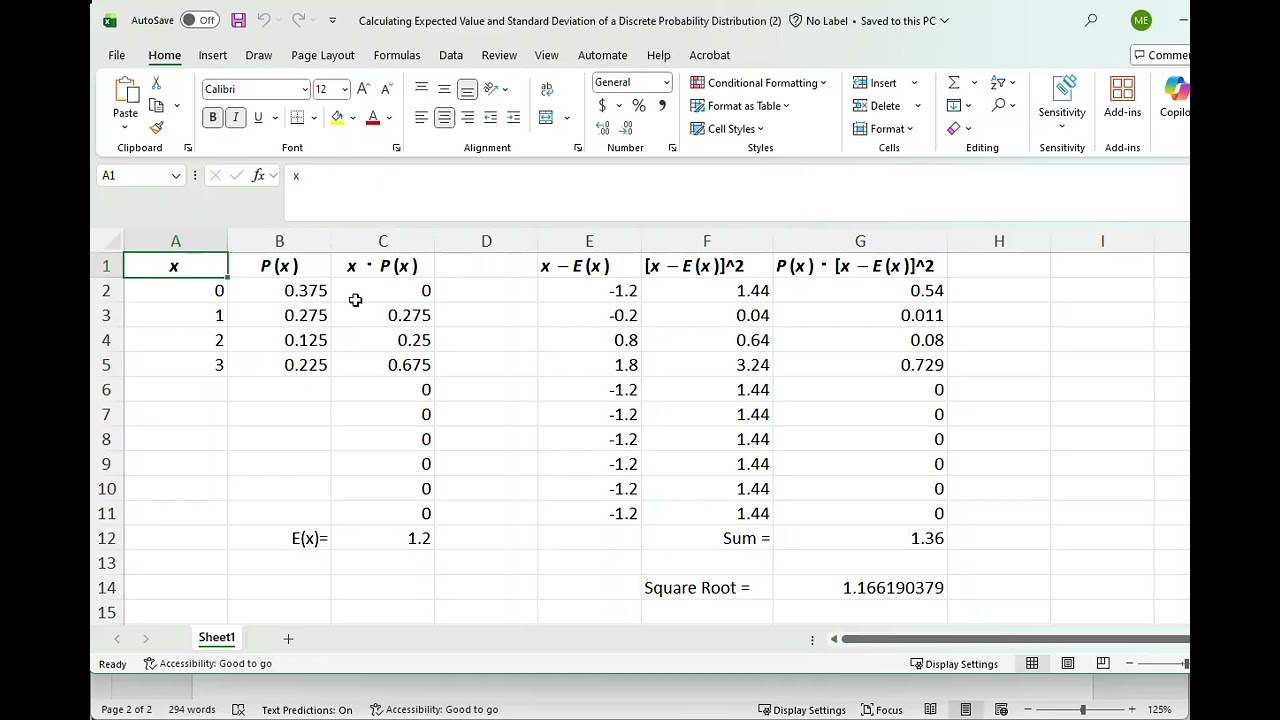Click the Borders icon

297,118
